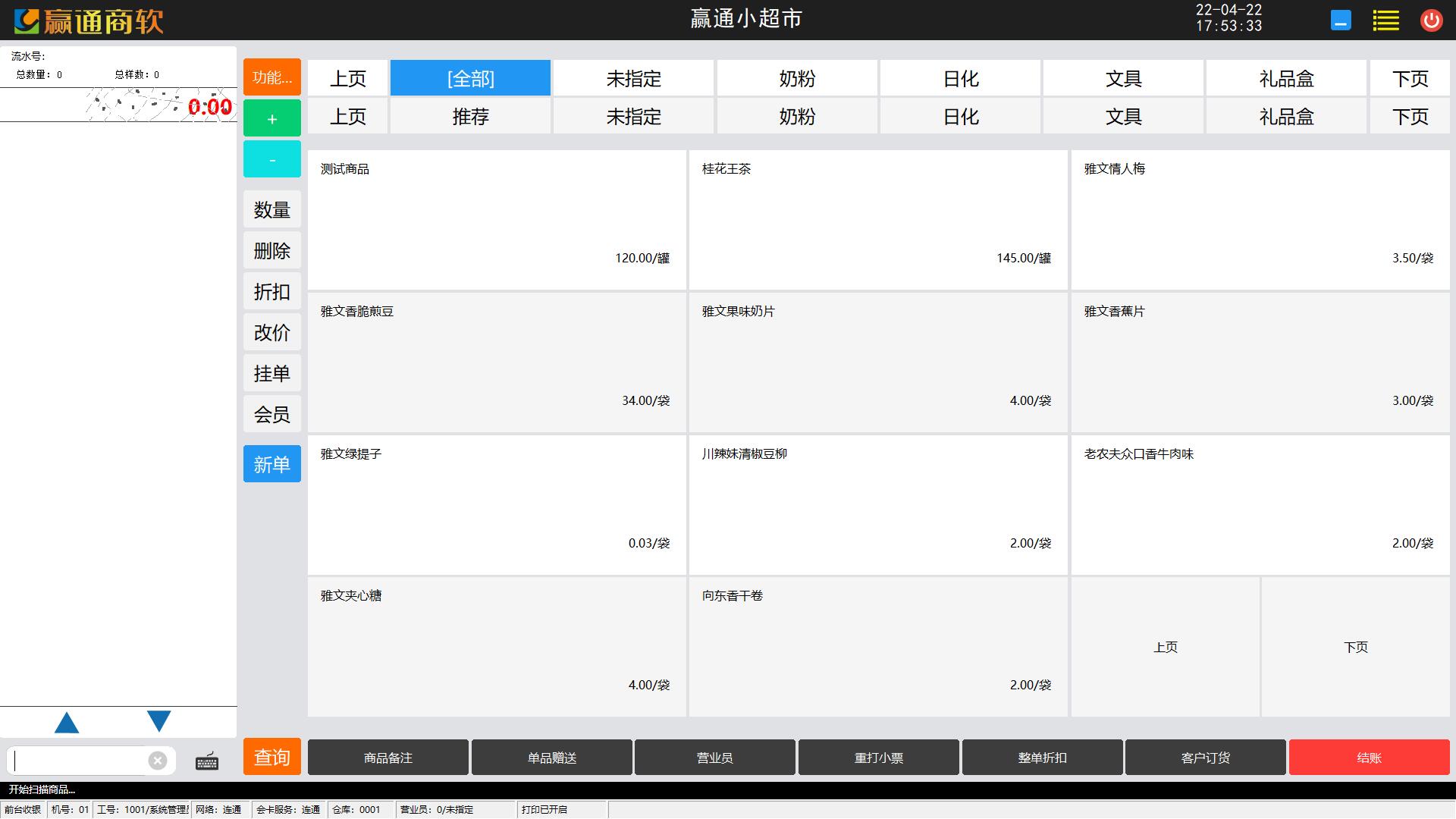The image size is (1456, 819).
Task: Go to previous page in second category row
Action: click(x=348, y=117)
